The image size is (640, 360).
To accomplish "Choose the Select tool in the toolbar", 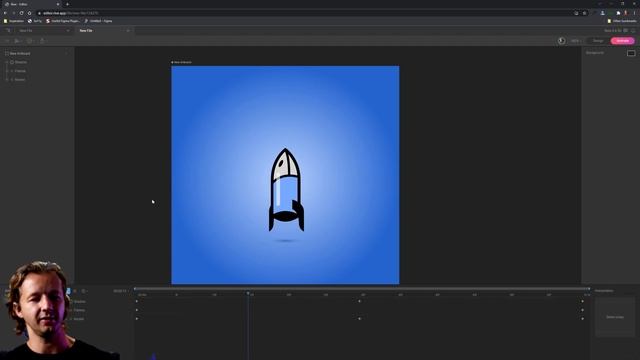I will tap(7, 41).
